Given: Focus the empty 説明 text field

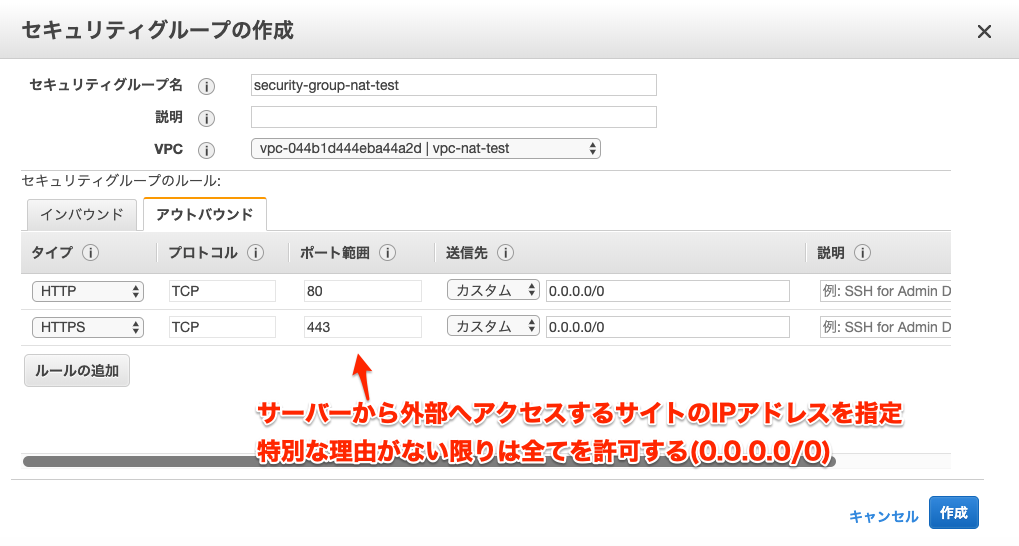Looking at the screenshot, I should coord(454,117).
